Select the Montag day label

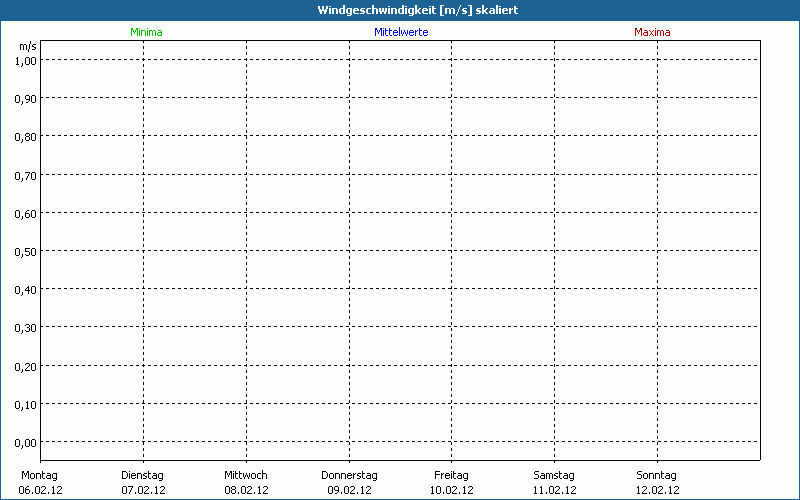[39, 475]
